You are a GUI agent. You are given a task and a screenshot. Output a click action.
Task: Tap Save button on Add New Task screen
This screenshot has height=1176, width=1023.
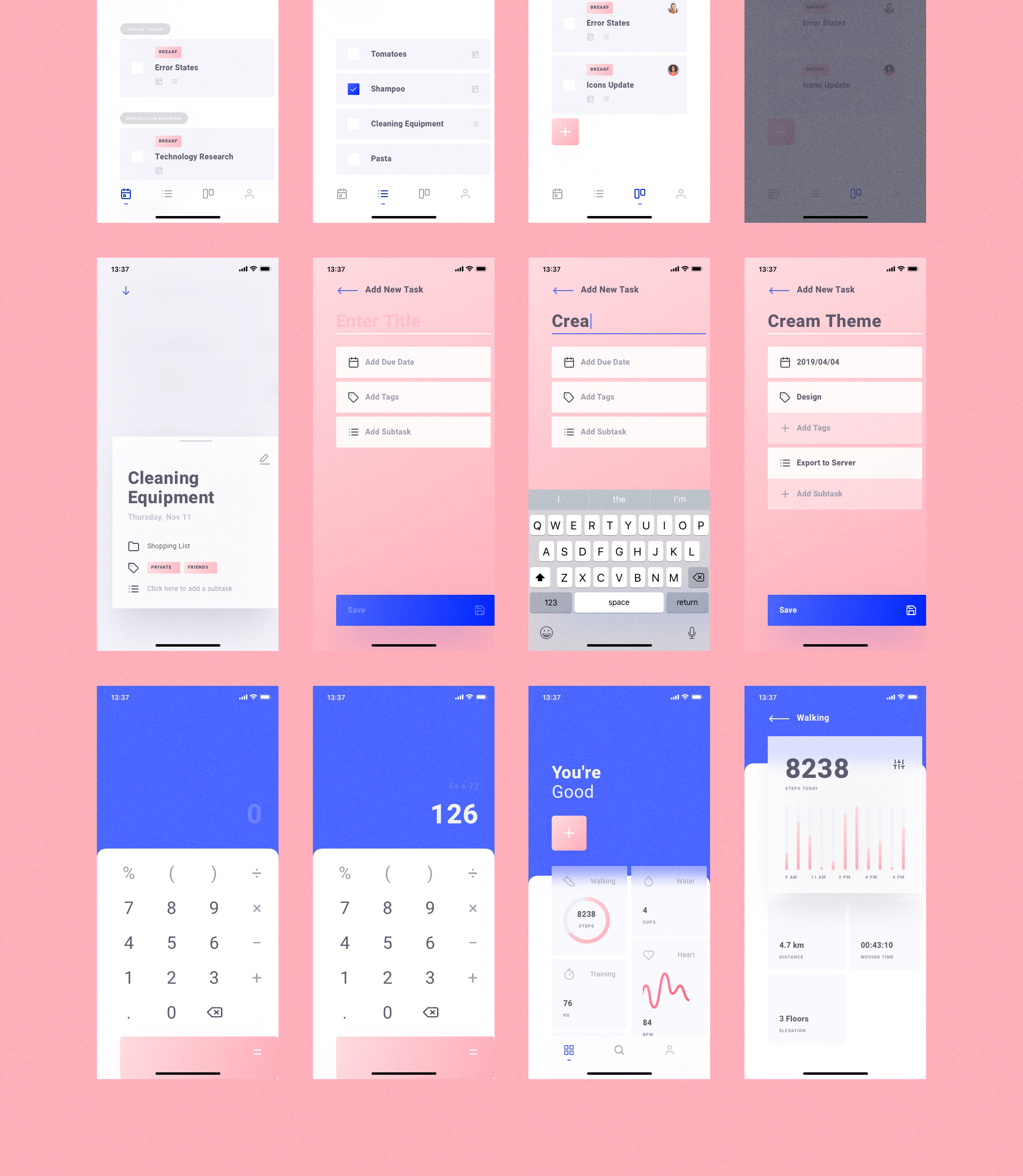pyautogui.click(x=413, y=610)
